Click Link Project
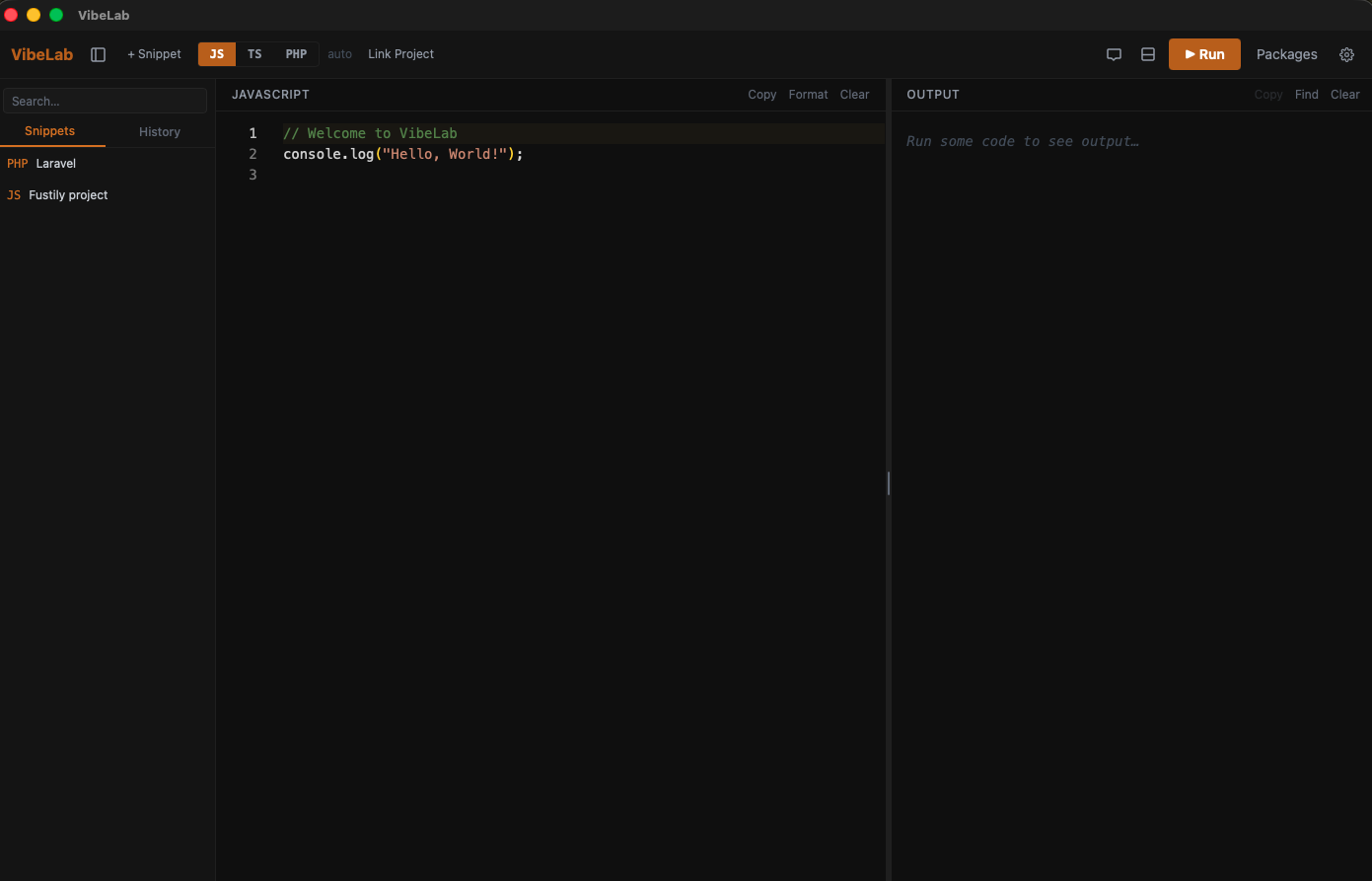 pos(400,54)
